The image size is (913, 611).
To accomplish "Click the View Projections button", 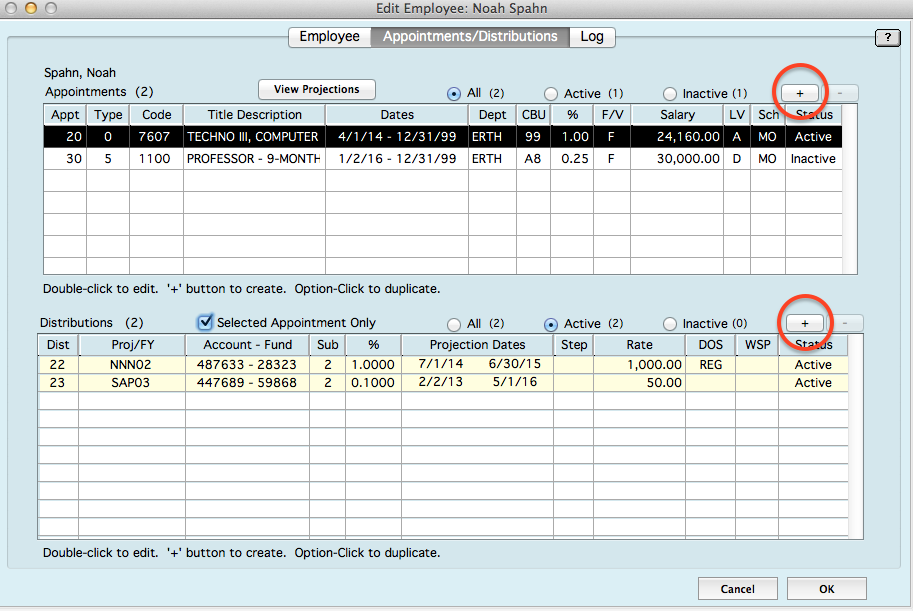I will click(316, 90).
